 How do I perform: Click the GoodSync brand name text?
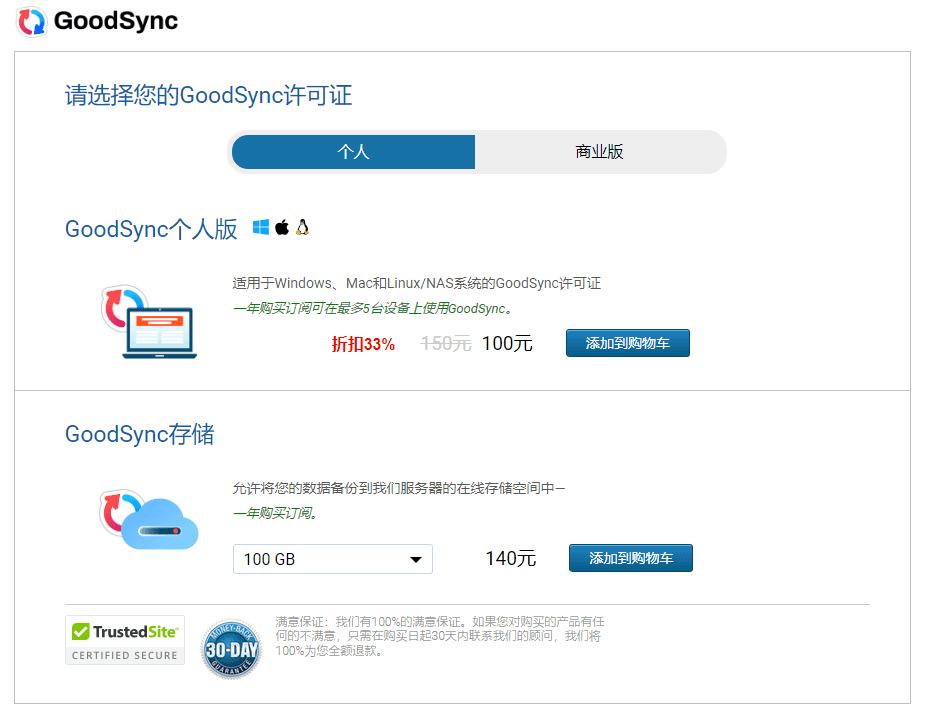[116, 21]
